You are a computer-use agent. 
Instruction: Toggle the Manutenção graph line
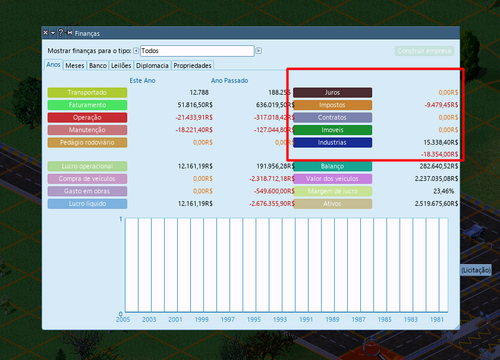[x=87, y=130]
